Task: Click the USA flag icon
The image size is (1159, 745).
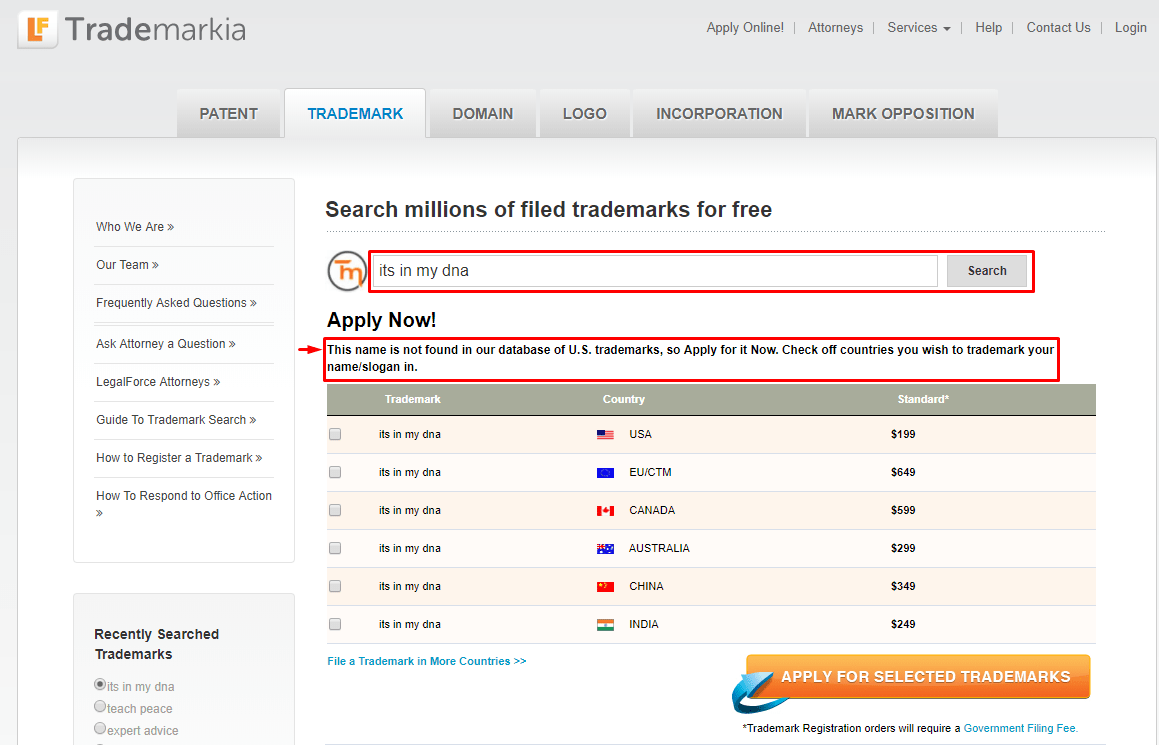Action: [605, 435]
